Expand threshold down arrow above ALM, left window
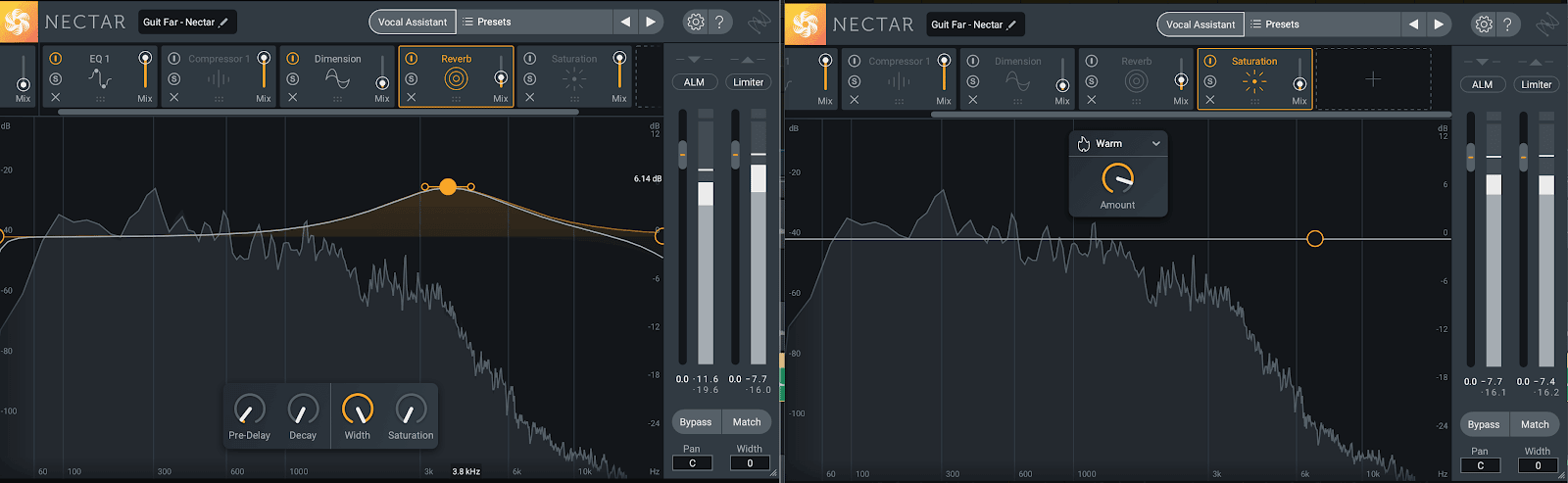The height and width of the screenshot is (483, 1568). tap(694, 60)
